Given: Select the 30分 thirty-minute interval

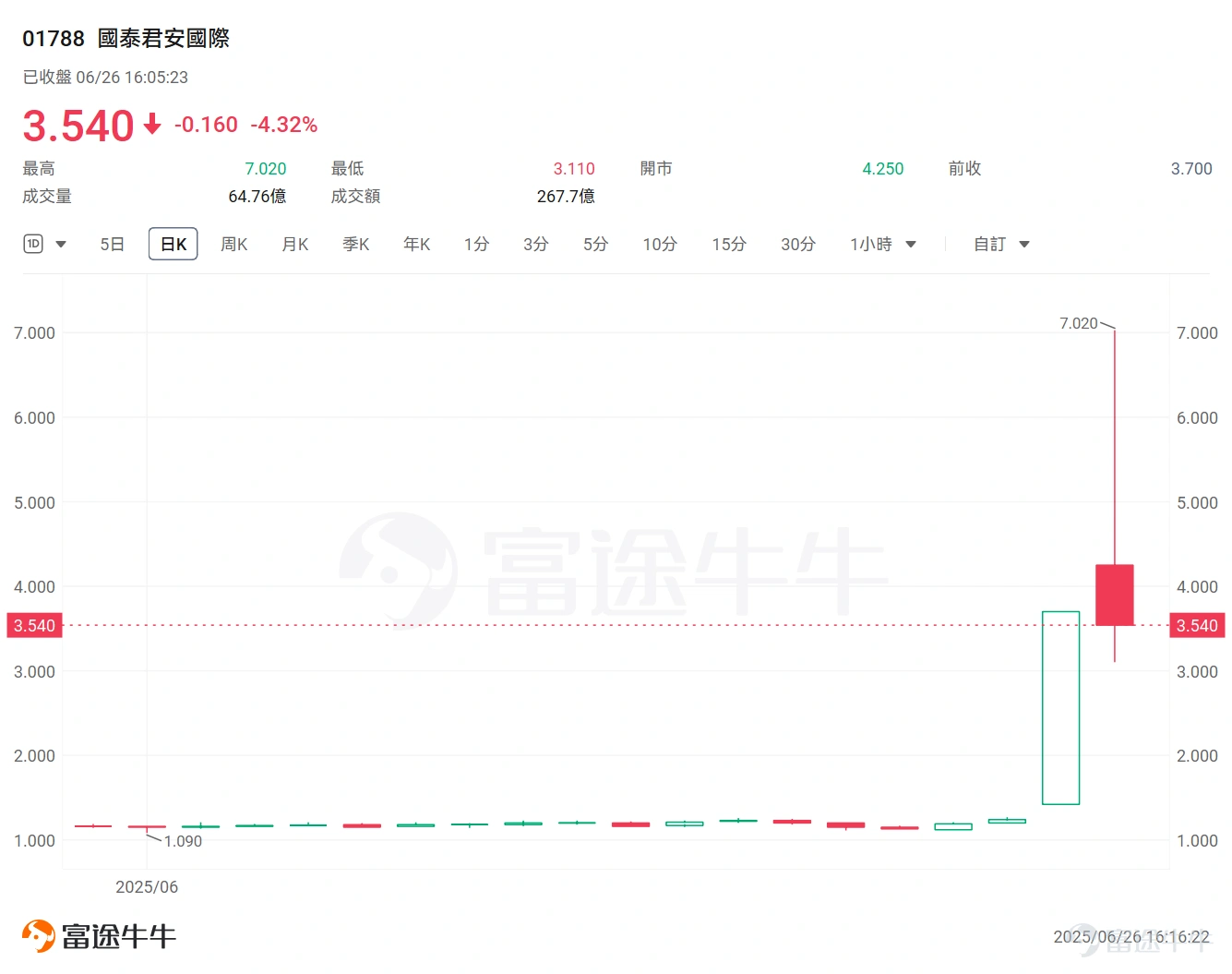Looking at the screenshot, I should point(797,244).
